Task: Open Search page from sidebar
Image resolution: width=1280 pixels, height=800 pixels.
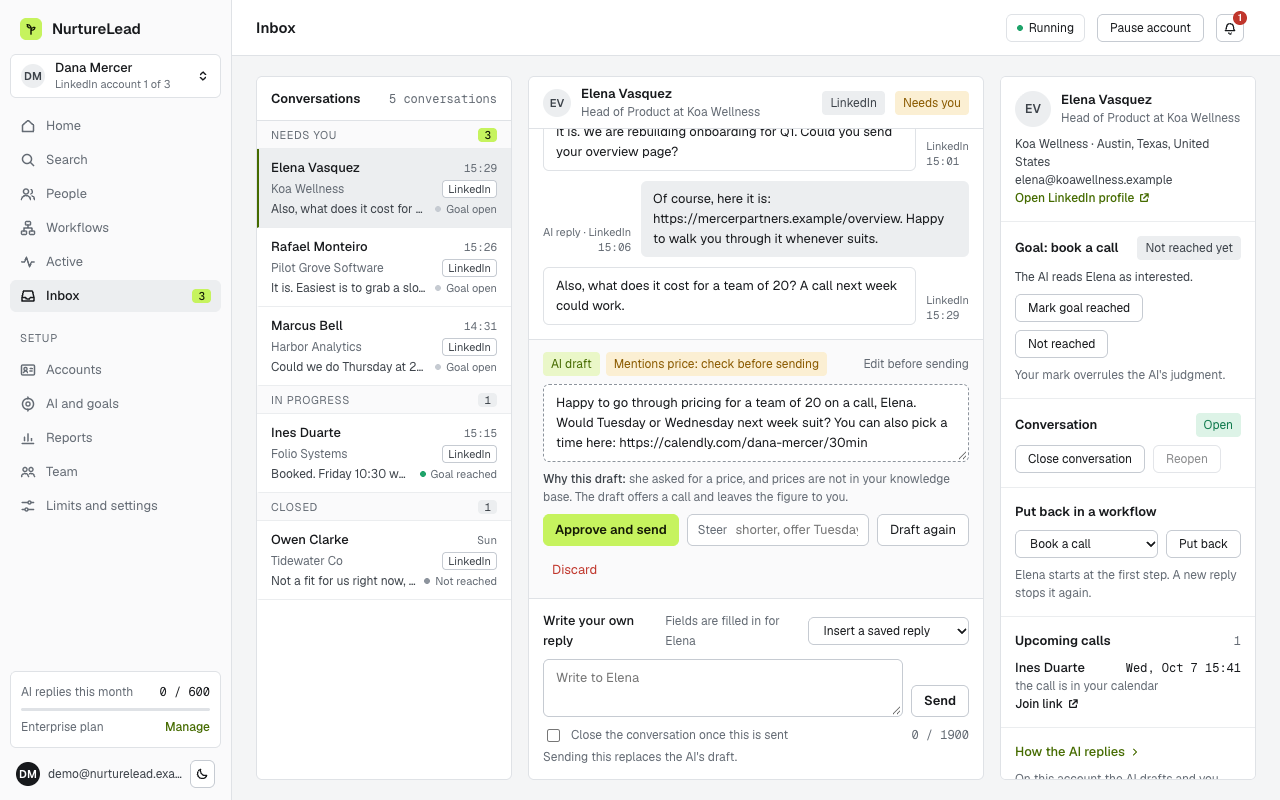Action: coord(115,160)
